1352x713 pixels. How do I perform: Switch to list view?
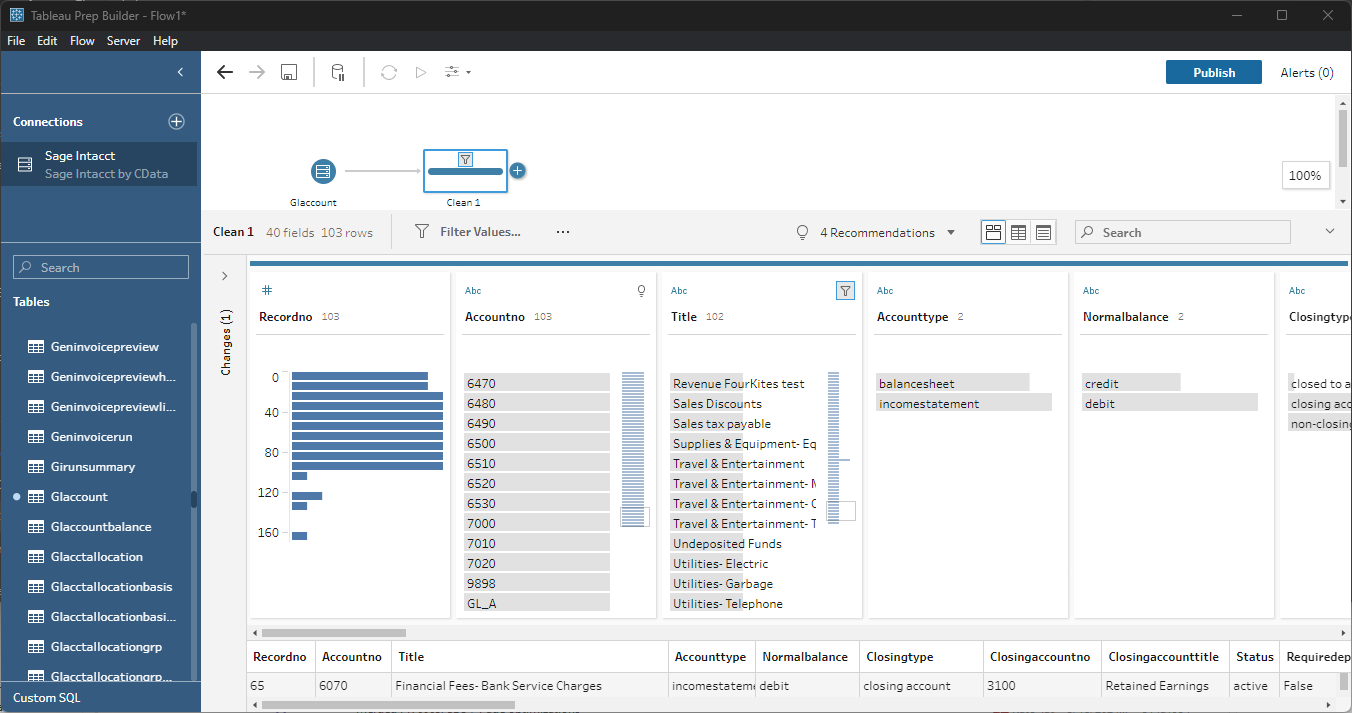(x=1043, y=232)
